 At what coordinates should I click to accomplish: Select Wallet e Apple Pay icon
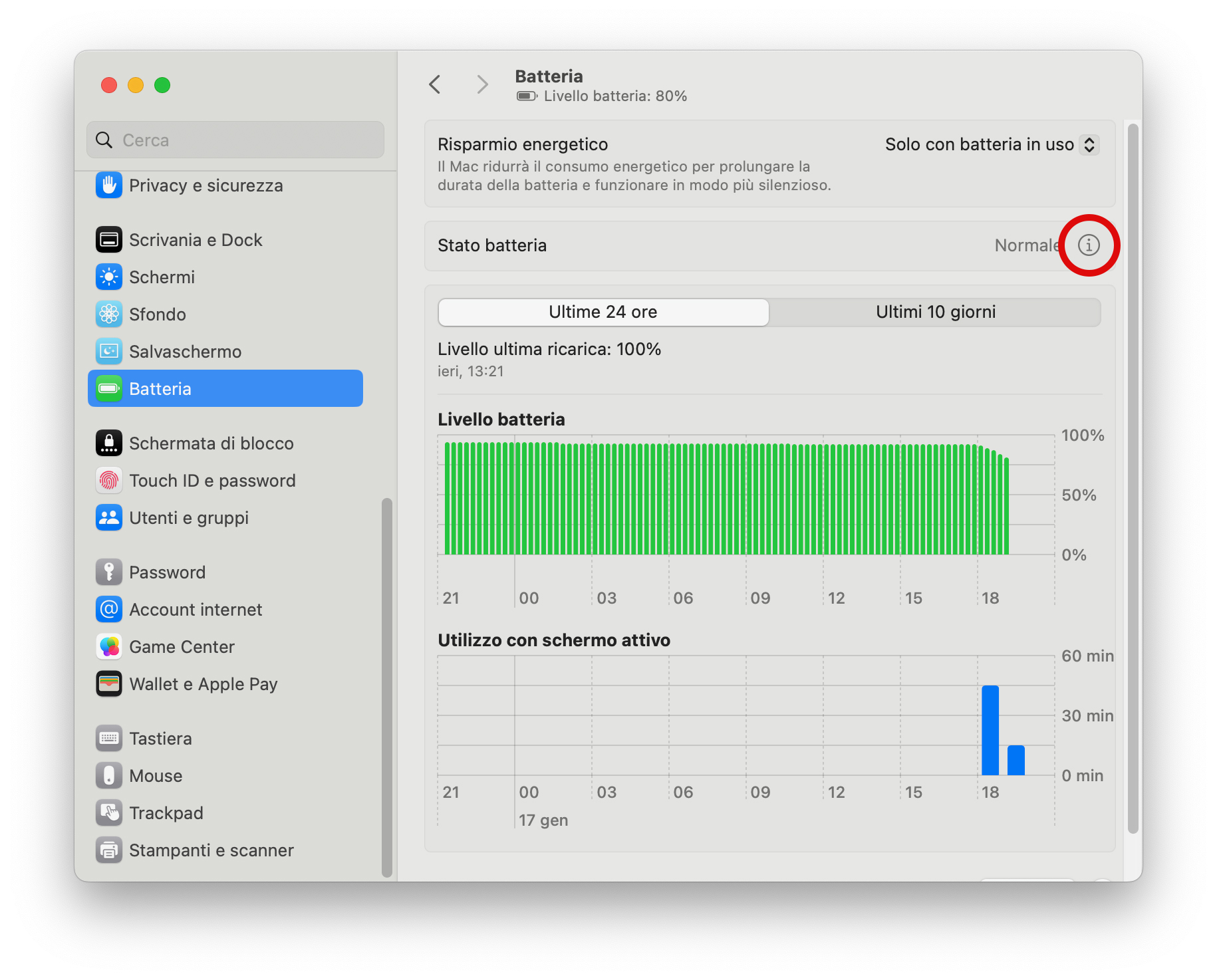(x=109, y=684)
